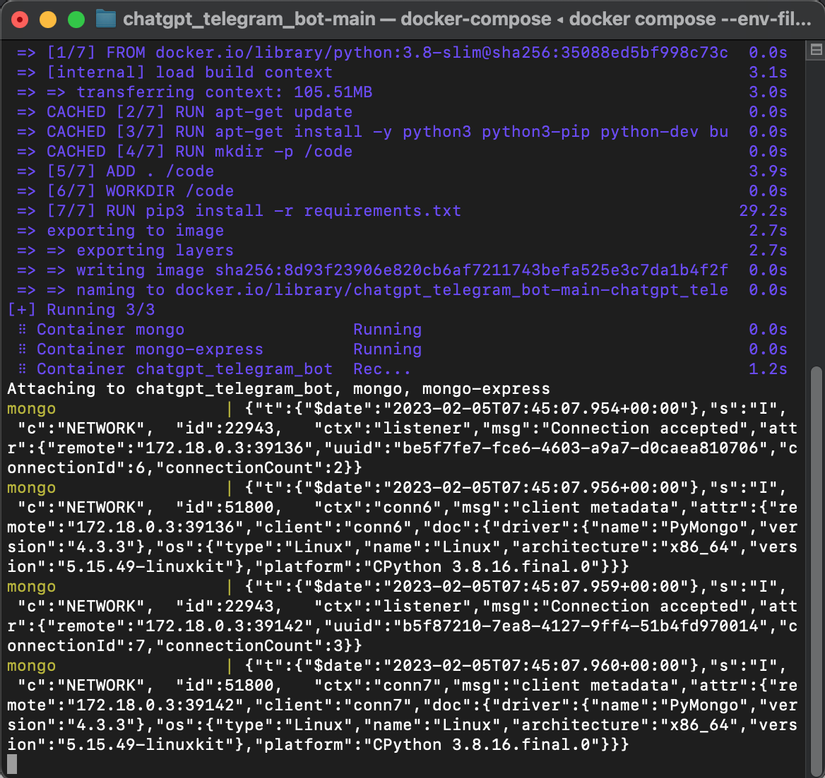Click the terminal split-pane icon near scrollbar
The image size is (825, 778).
tap(816, 50)
